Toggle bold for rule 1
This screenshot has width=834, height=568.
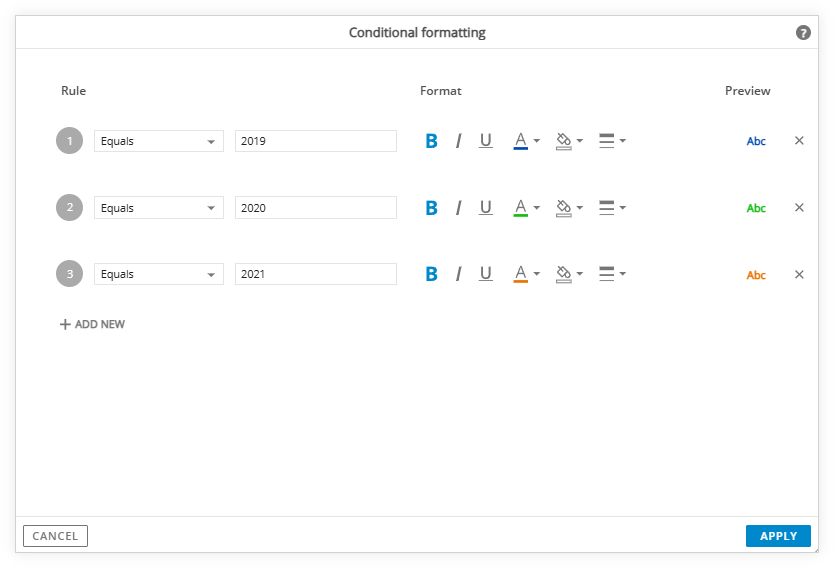[x=431, y=141]
